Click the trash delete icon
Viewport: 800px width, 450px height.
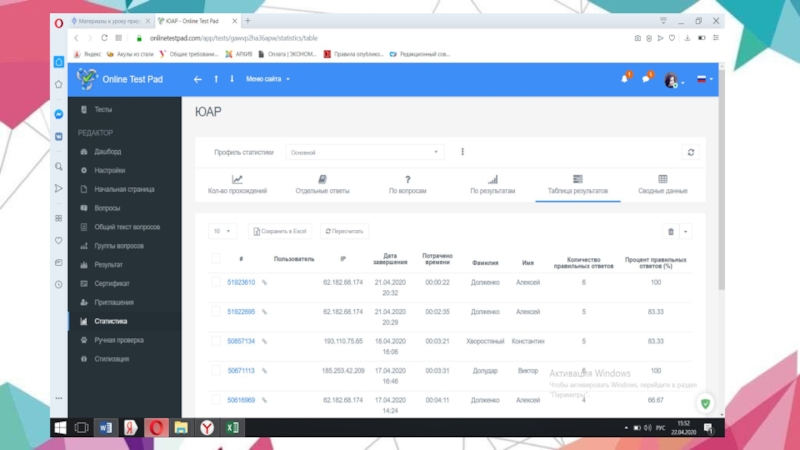click(671, 232)
